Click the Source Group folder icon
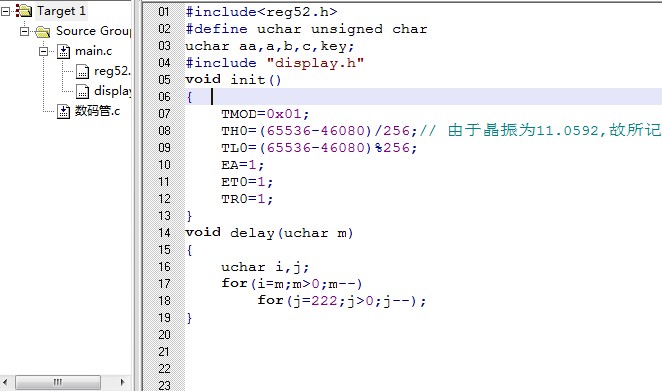Screen dimensions: 662x391 [x=43, y=31]
